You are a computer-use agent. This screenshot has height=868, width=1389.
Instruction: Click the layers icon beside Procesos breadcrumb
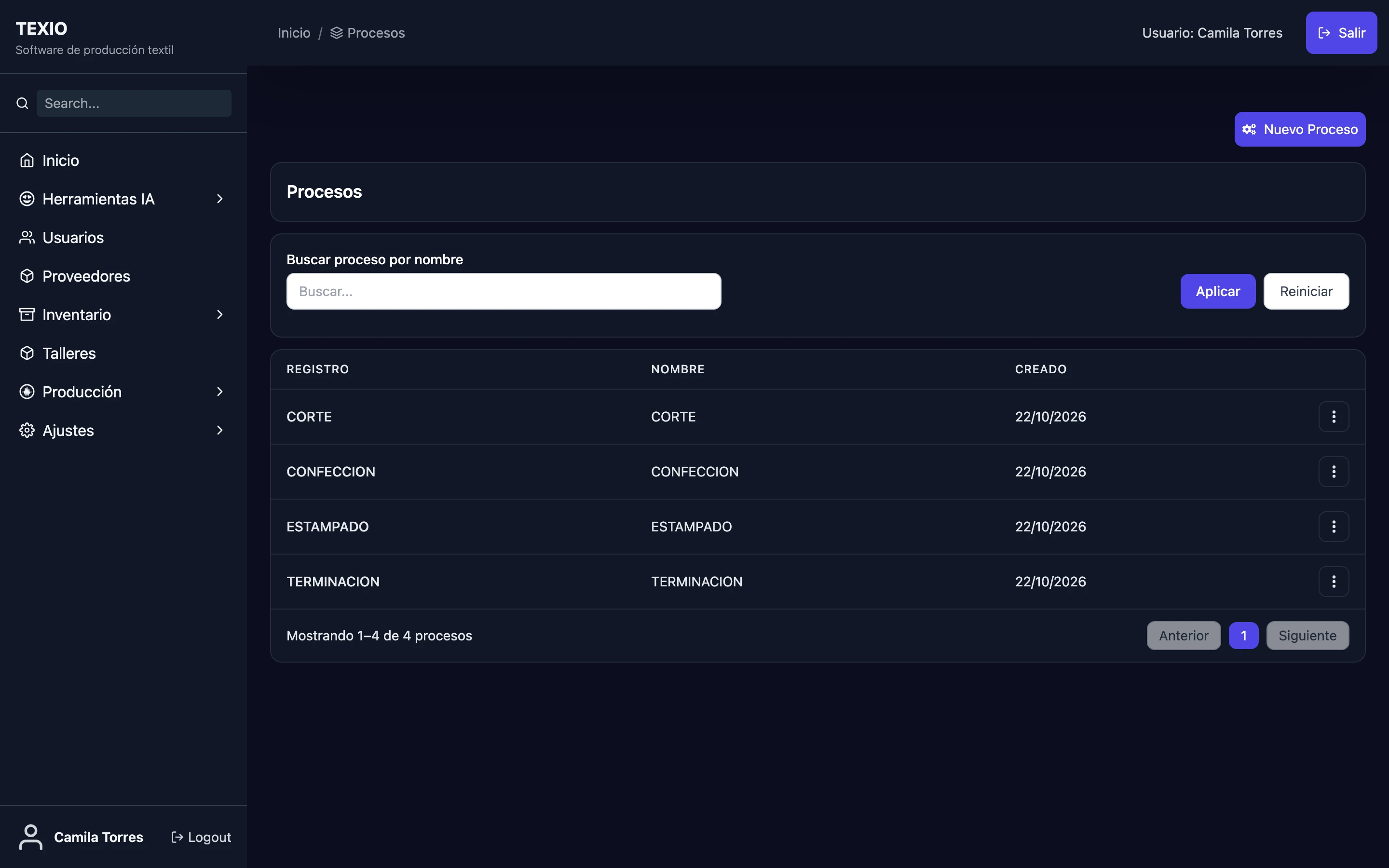coord(336,33)
